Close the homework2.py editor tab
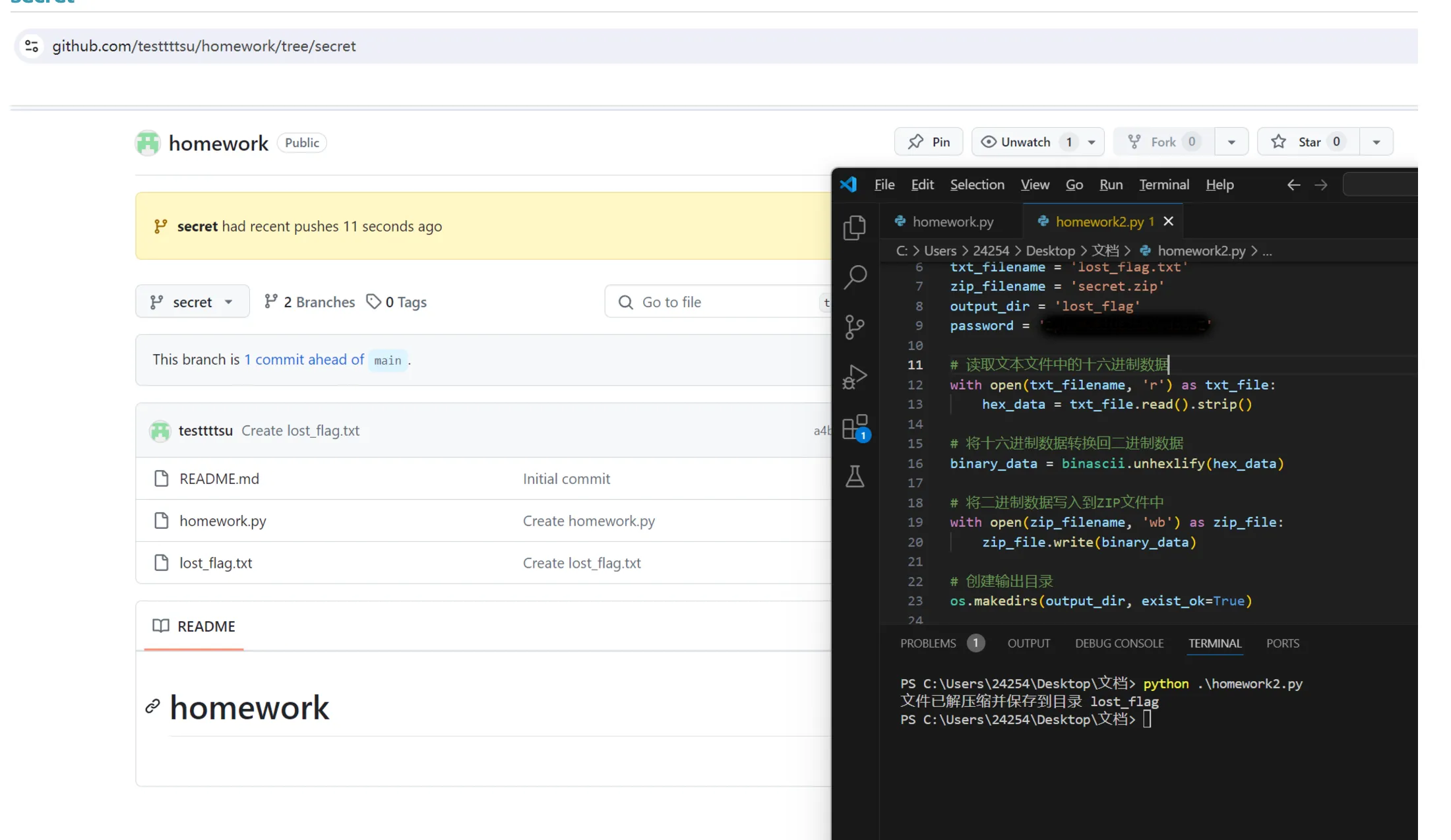Image resolution: width=1451 pixels, height=840 pixels. click(x=1168, y=222)
